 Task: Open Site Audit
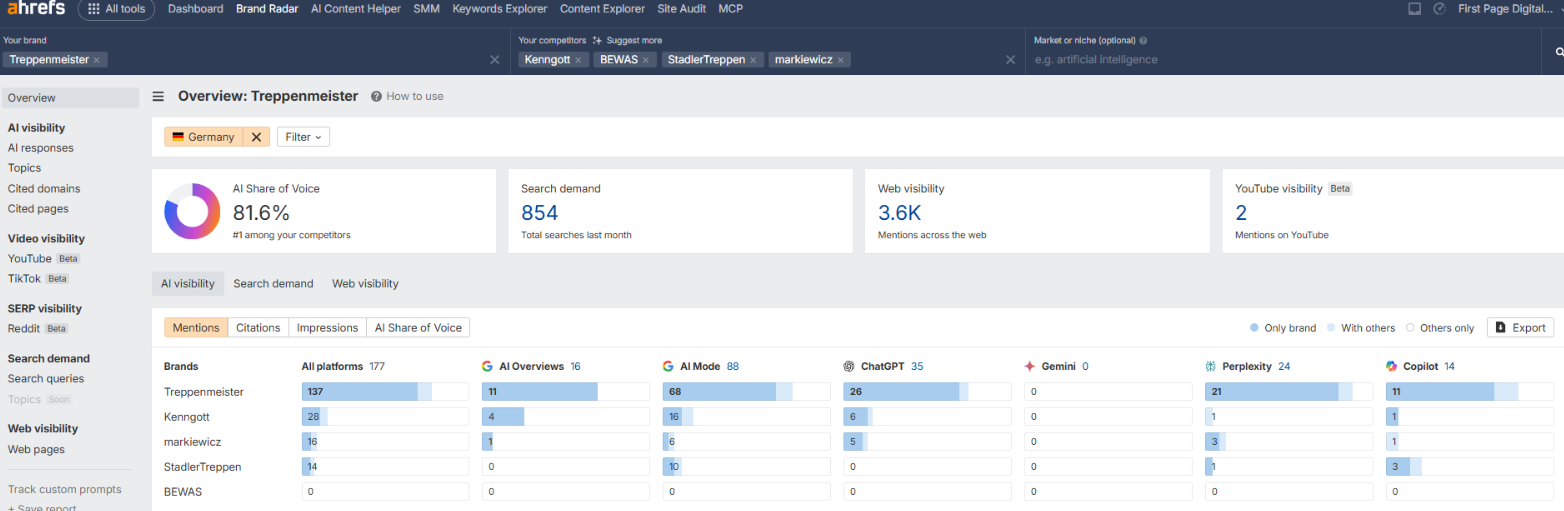(681, 9)
